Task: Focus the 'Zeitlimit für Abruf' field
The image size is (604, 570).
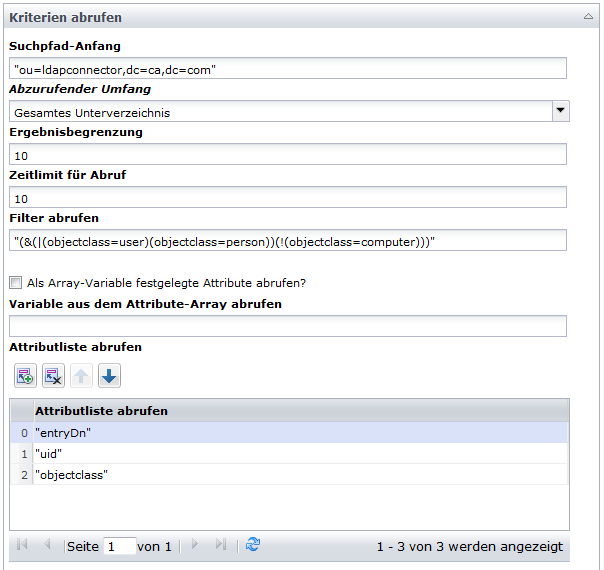Action: pyautogui.click(x=287, y=198)
